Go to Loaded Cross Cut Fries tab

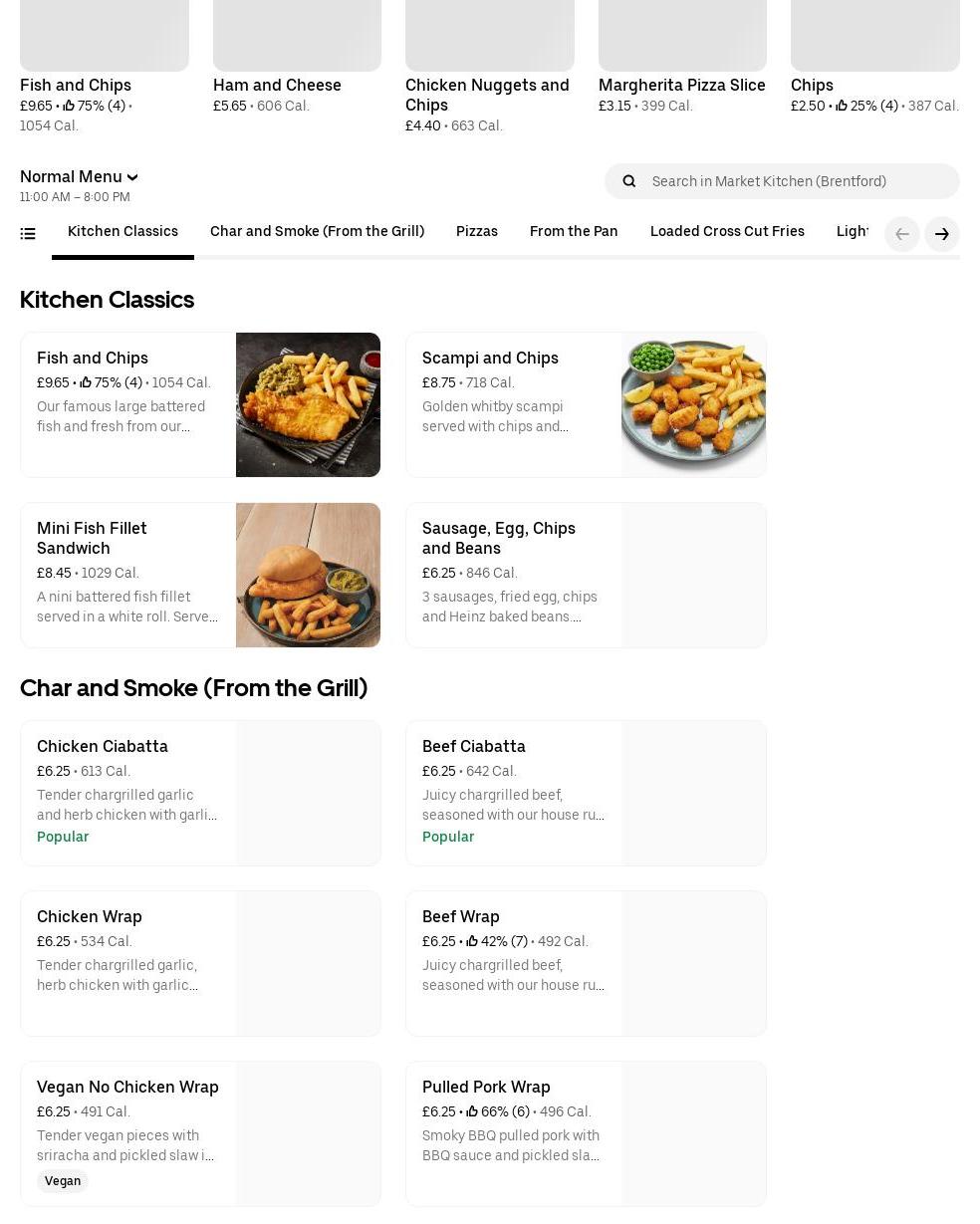pyautogui.click(x=727, y=232)
